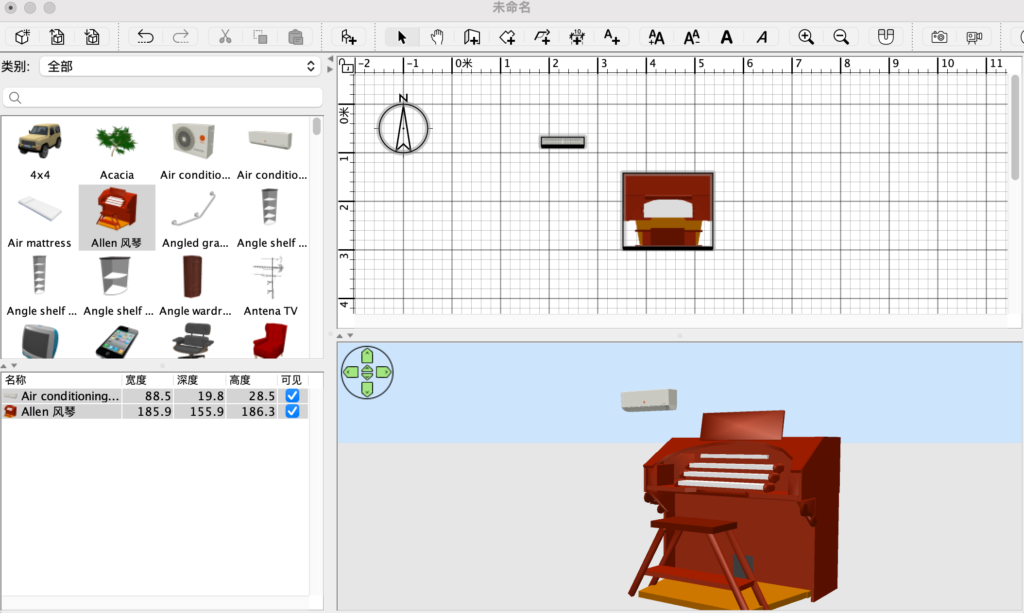The image size is (1024, 613).
Task: Activate the Create rooms tool
Action: click(x=506, y=37)
